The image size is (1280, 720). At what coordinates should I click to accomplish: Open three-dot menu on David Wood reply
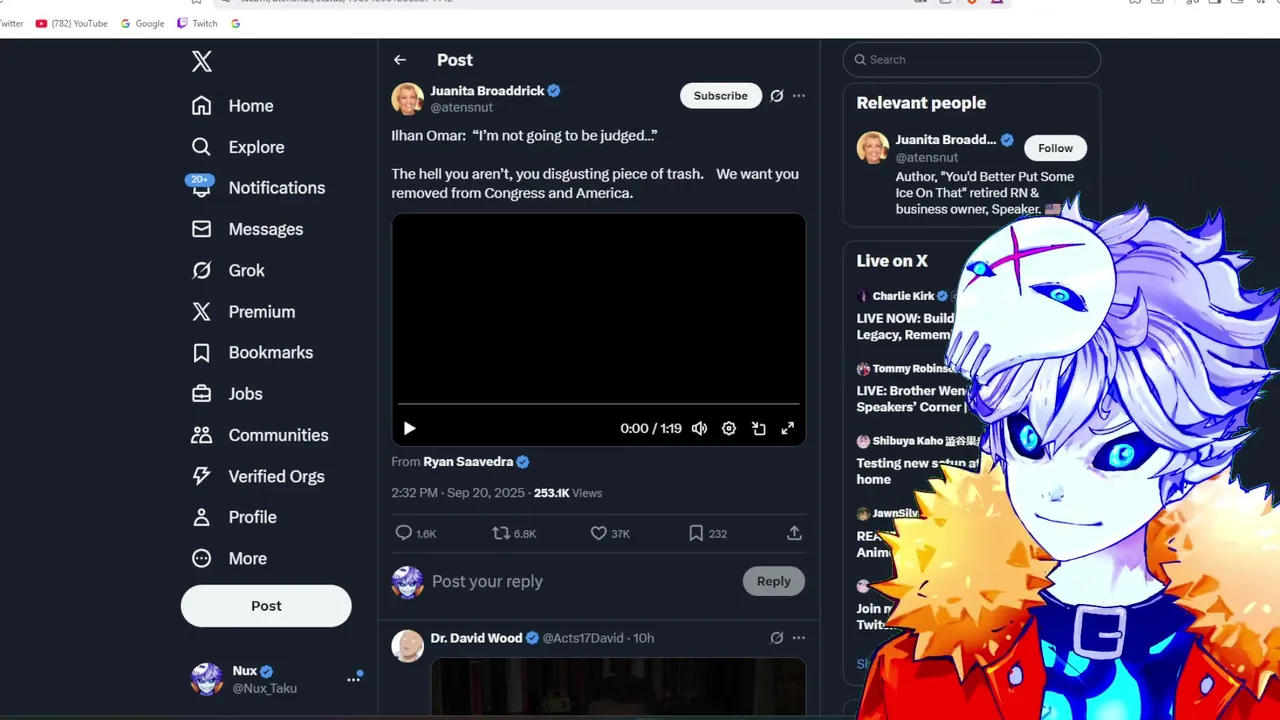pyautogui.click(x=799, y=638)
